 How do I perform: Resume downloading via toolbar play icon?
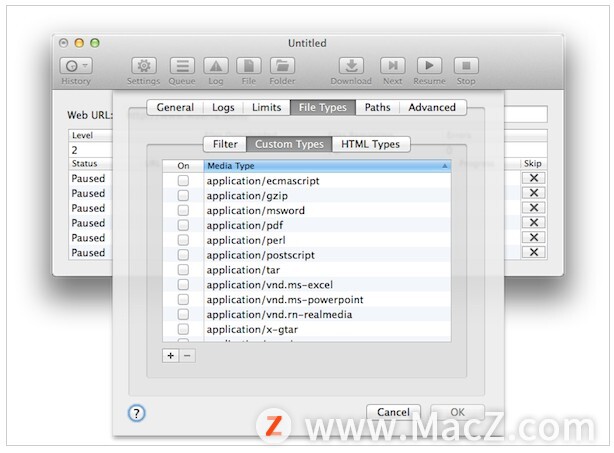pos(430,66)
